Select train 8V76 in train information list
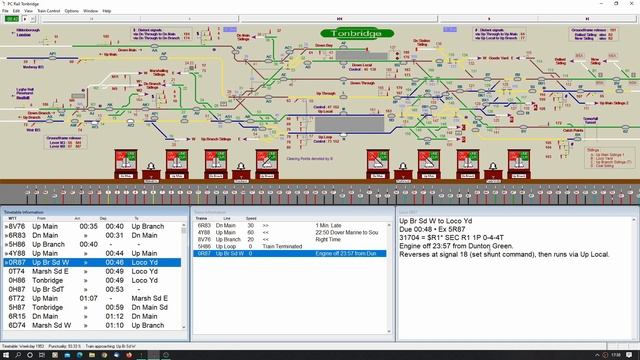The image size is (640, 360). tap(289, 239)
